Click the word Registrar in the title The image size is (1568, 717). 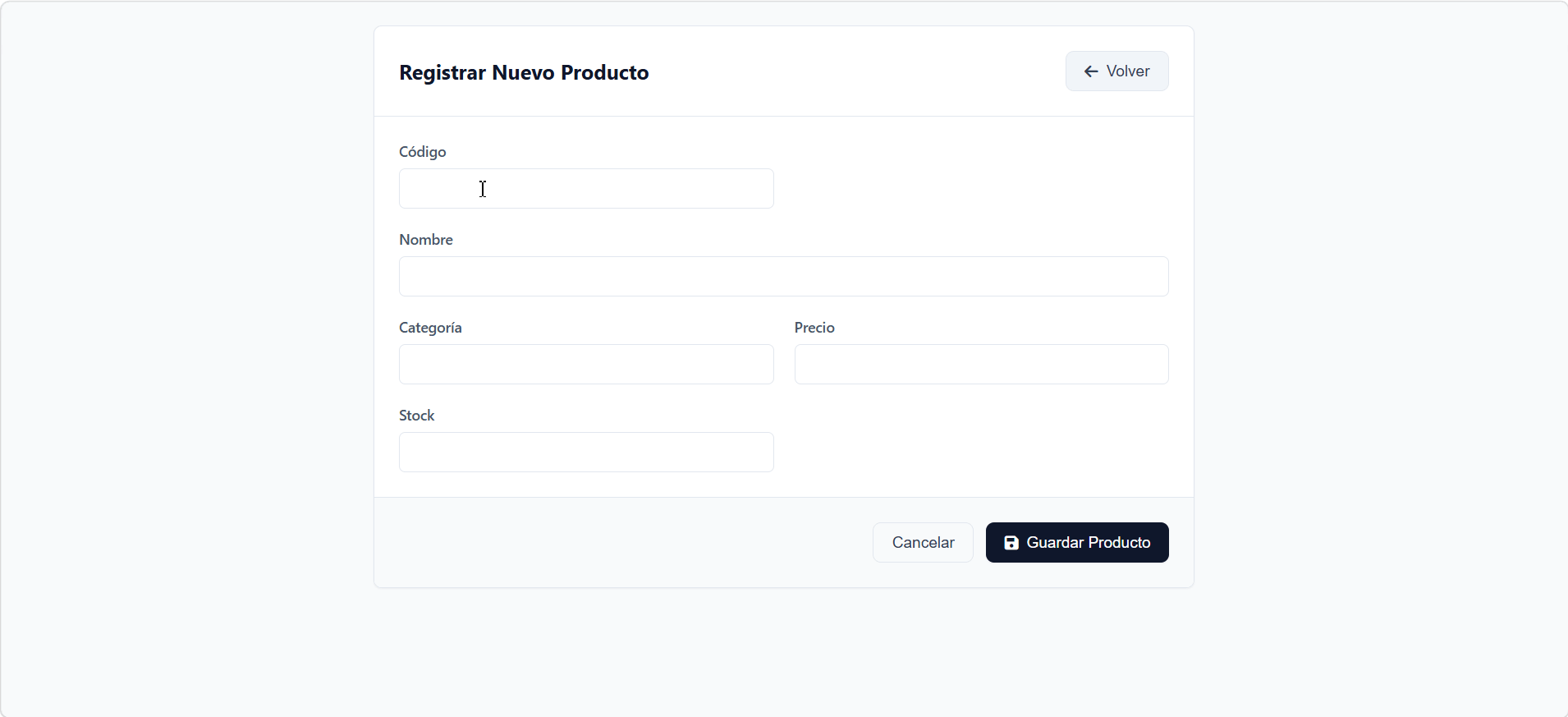[x=442, y=72]
